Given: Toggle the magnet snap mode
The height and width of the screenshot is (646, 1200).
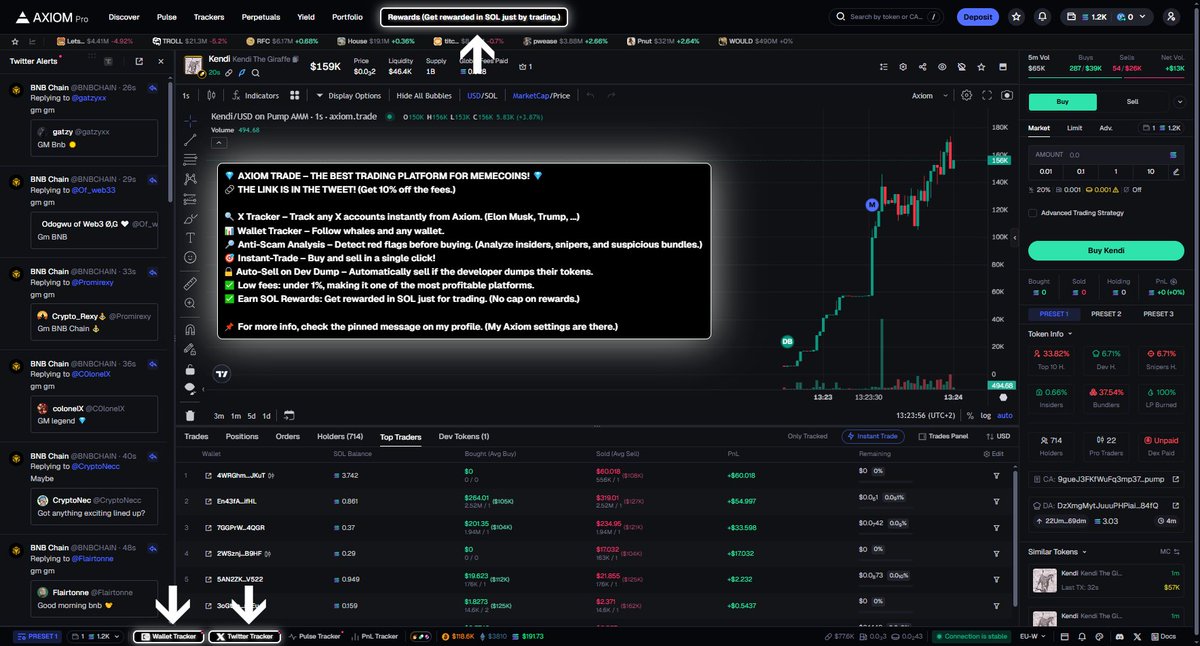Looking at the screenshot, I should tap(190, 329).
